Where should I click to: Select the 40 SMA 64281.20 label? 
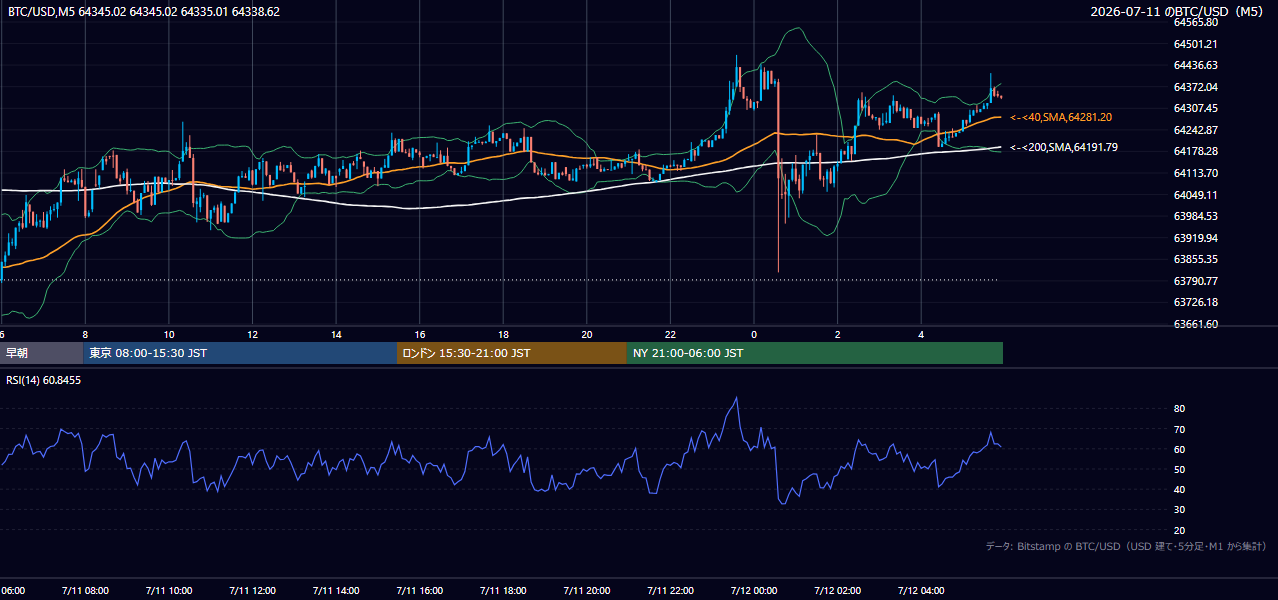pyautogui.click(x=1061, y=117)
